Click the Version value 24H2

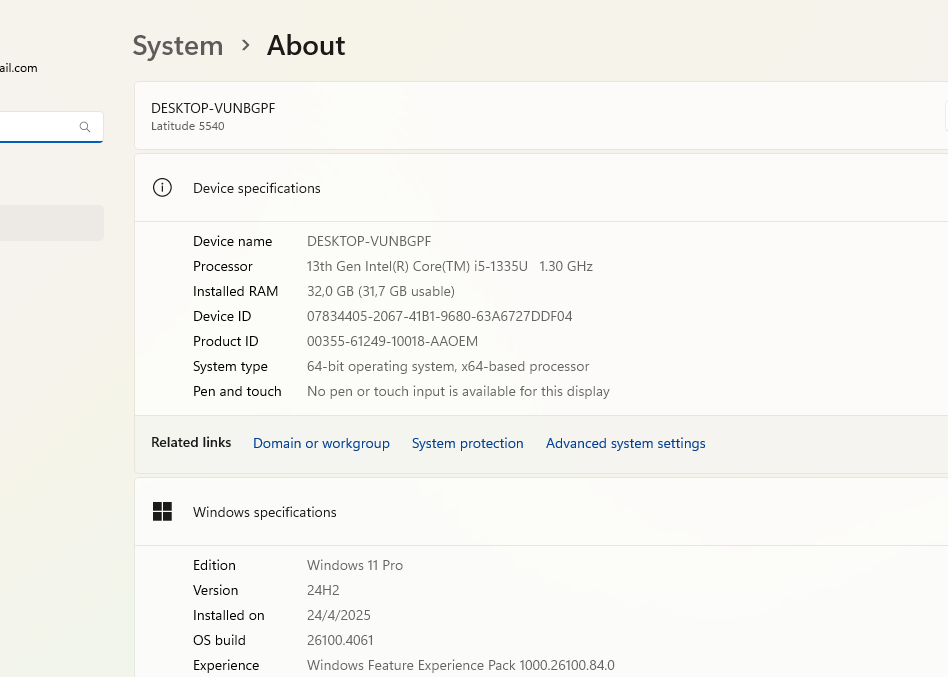click(323, 590)
